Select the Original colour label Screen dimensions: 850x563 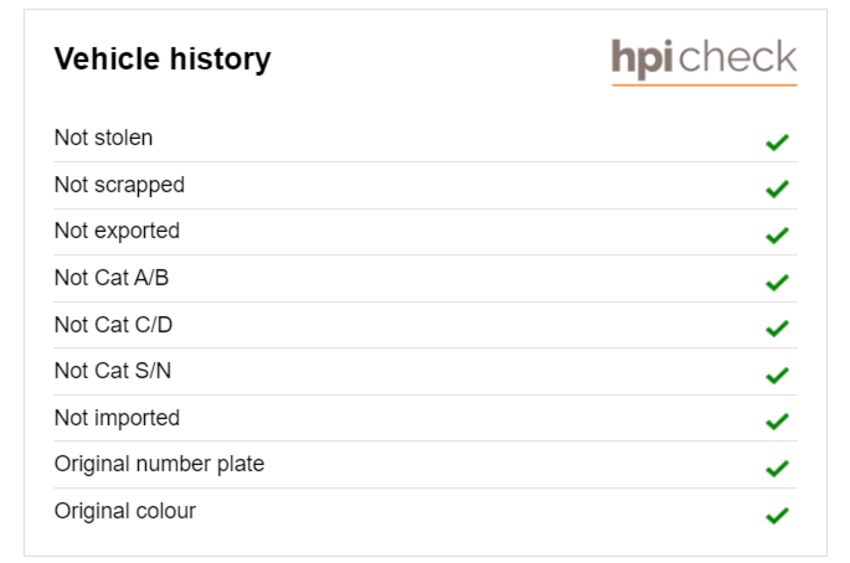125,511
